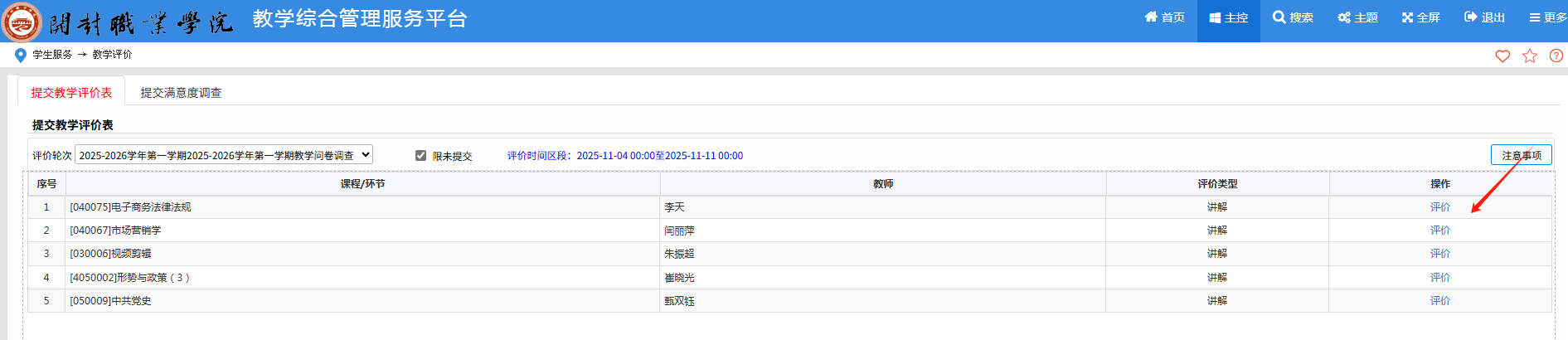This screenshot has height=340, width=1568.
Task: Click 评价 link for 中共党史 course
Action: (1439, 301)
